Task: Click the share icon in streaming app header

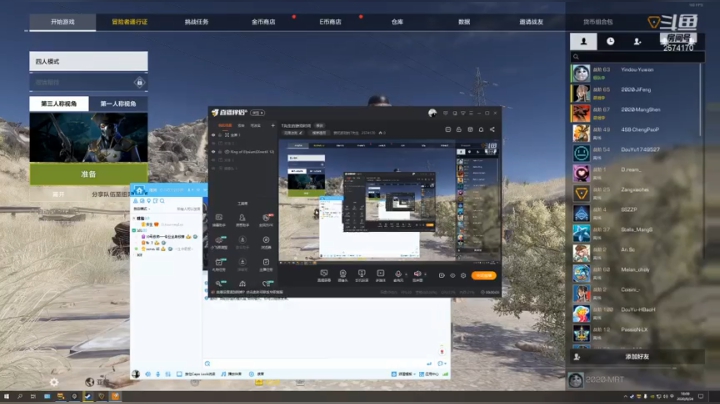Action: tap(492, 130)
